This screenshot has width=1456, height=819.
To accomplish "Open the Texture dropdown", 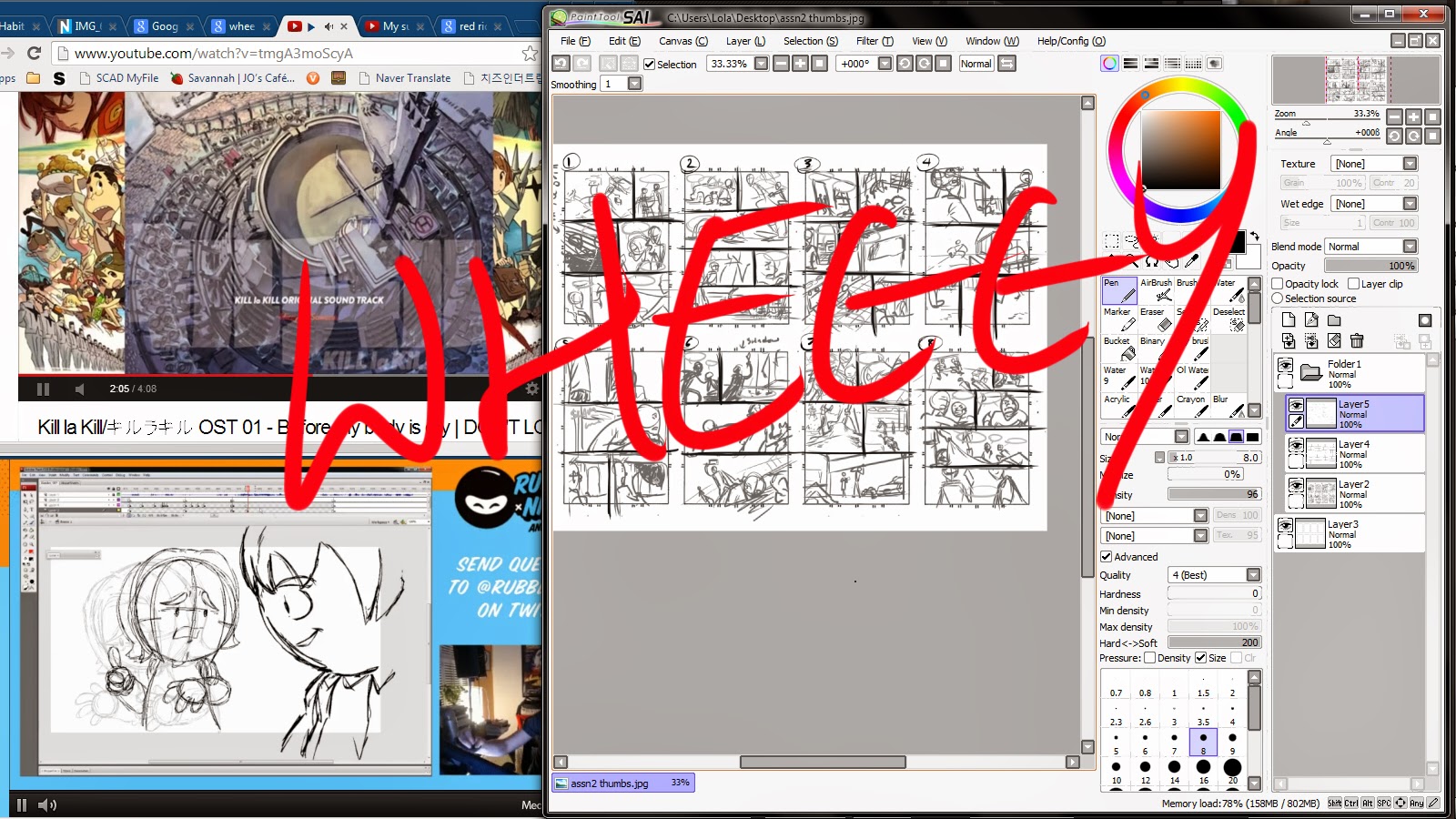I will [1410, 164].
